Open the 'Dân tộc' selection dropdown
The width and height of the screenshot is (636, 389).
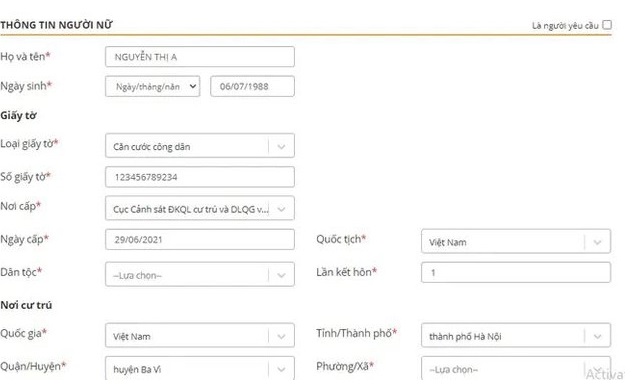(x=200, y=275)
